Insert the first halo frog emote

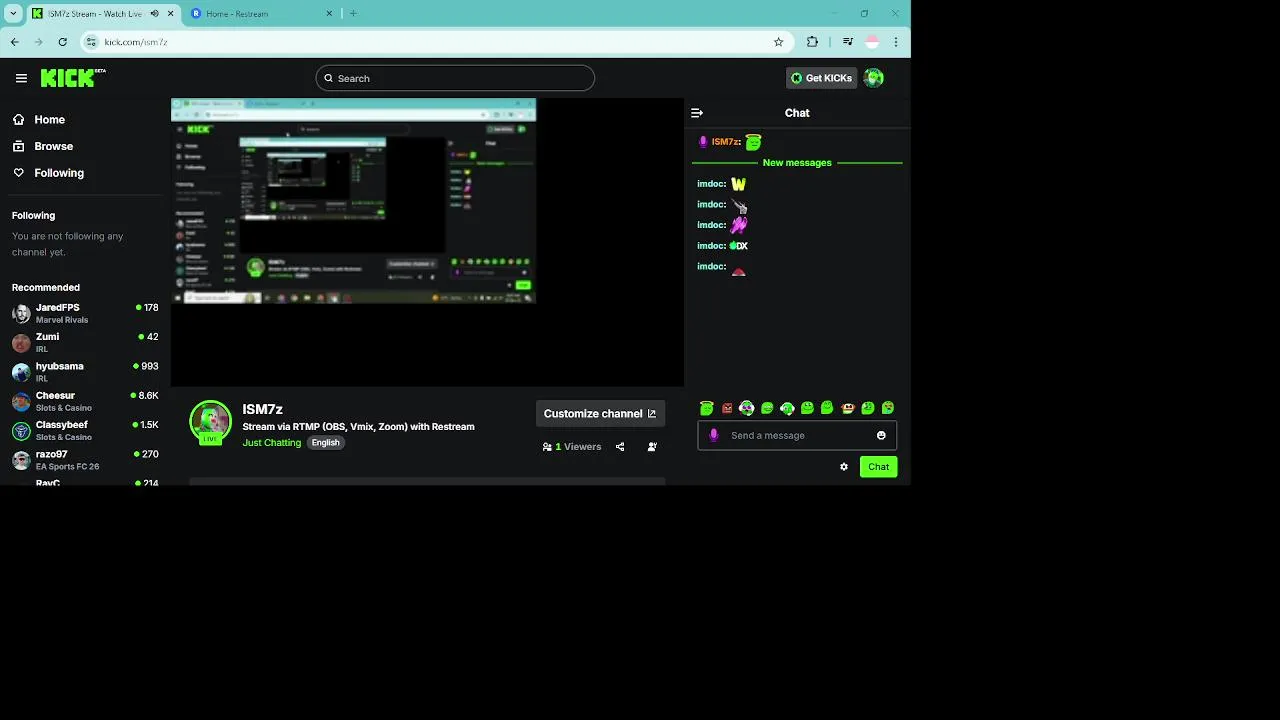707,408
